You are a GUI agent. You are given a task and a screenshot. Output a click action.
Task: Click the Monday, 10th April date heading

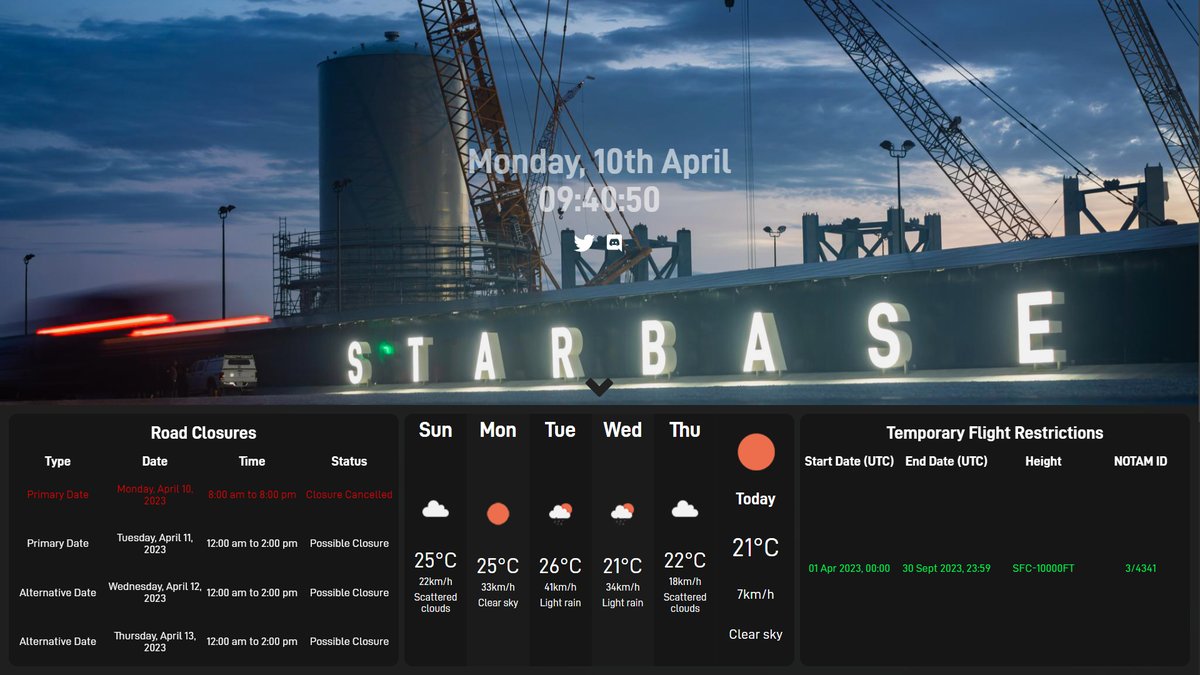point(599,162)
